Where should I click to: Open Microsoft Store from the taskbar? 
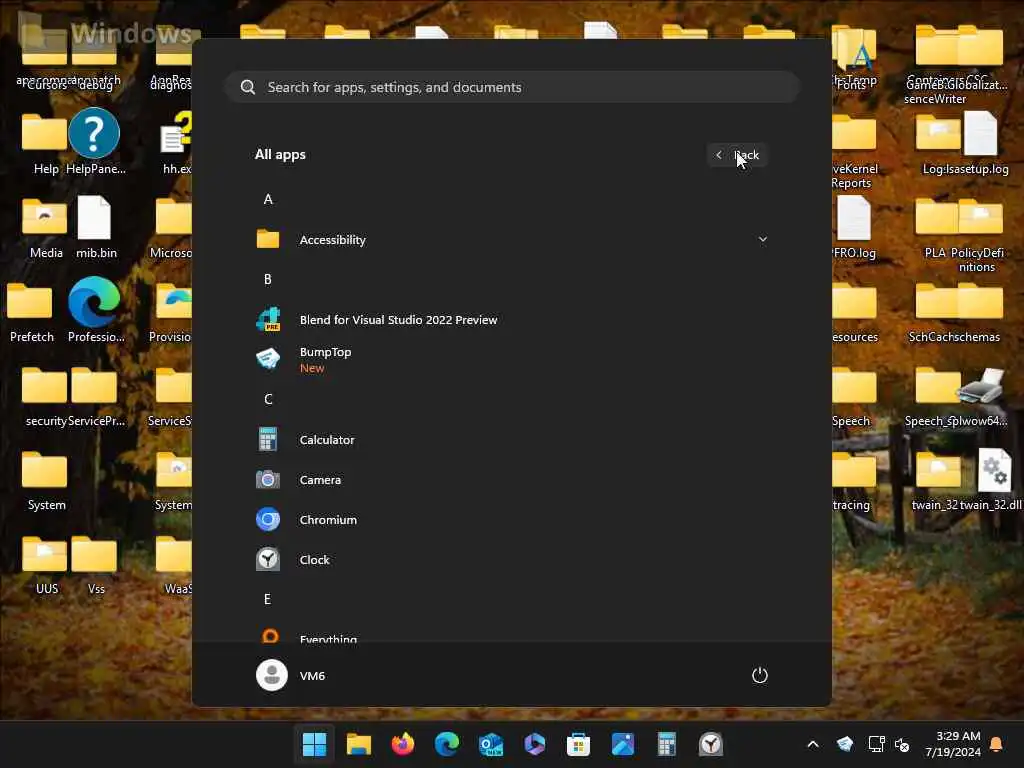[x=579, y=744]
